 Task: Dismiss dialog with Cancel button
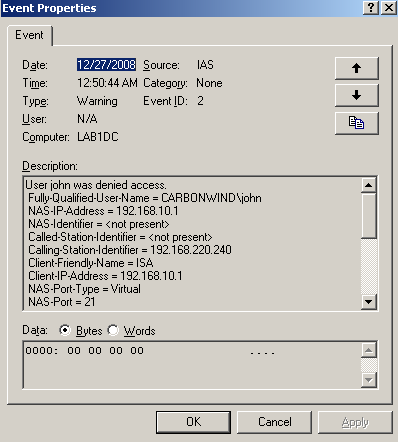274,422
